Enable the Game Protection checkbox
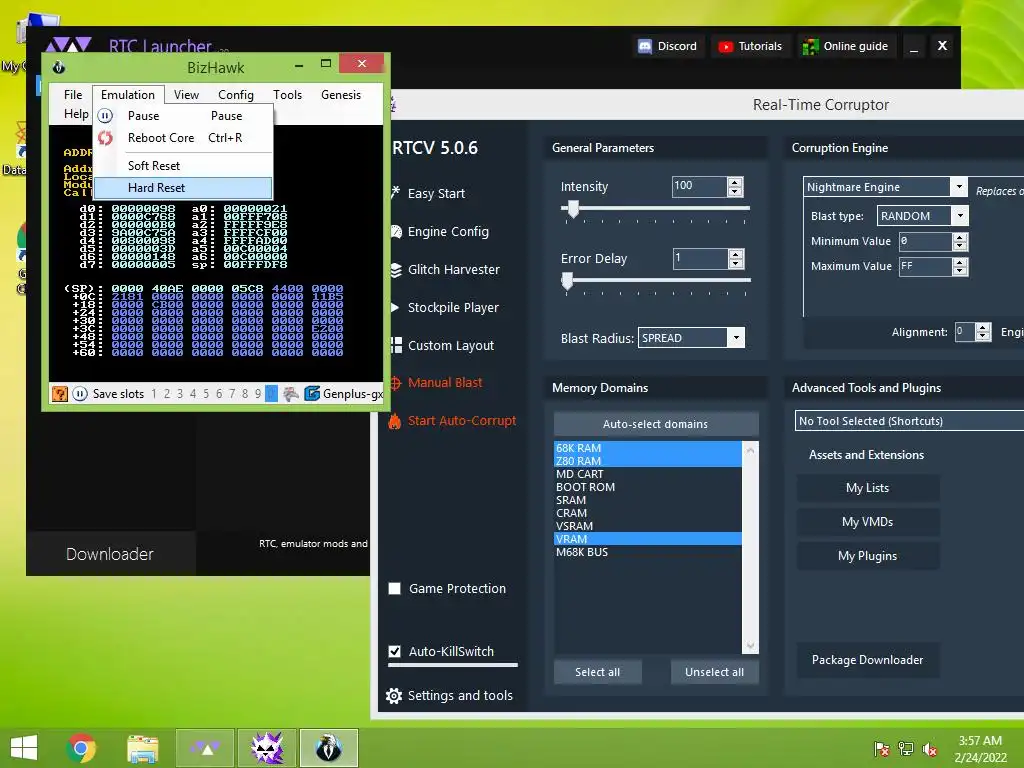The width and height of the screenshot is (1024, 768). (394, 588)
